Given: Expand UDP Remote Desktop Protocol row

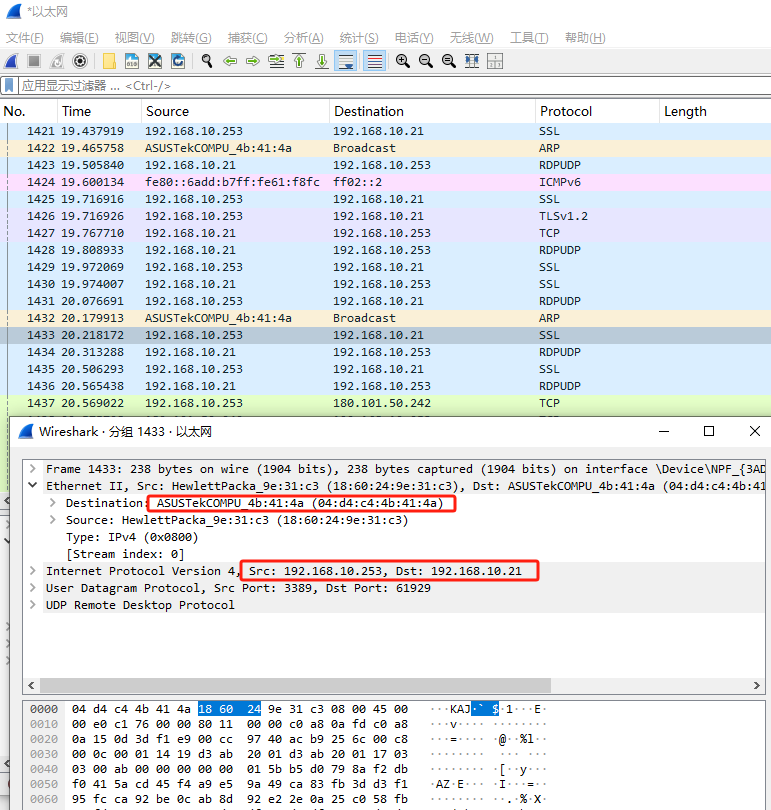Looking at the screenshot, I should [33, 605].
